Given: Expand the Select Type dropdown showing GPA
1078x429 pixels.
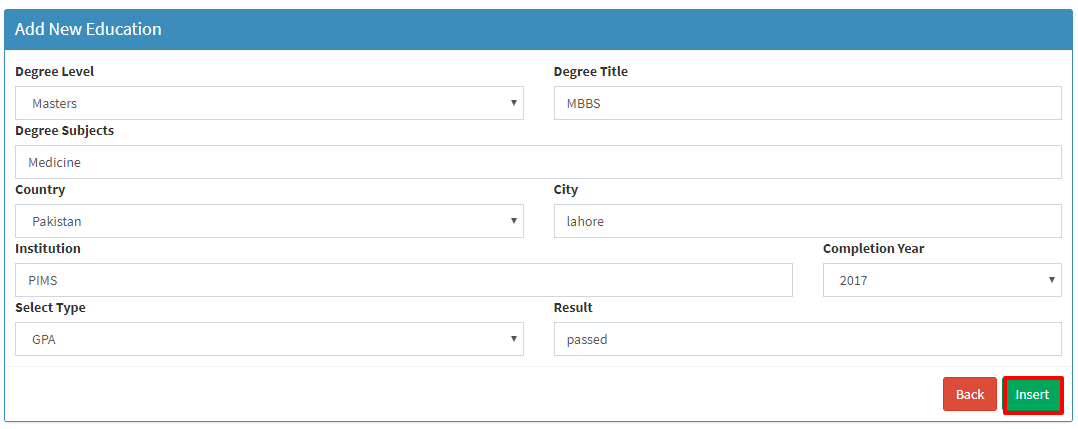Looking at the screenshot, I should [270, 340].
